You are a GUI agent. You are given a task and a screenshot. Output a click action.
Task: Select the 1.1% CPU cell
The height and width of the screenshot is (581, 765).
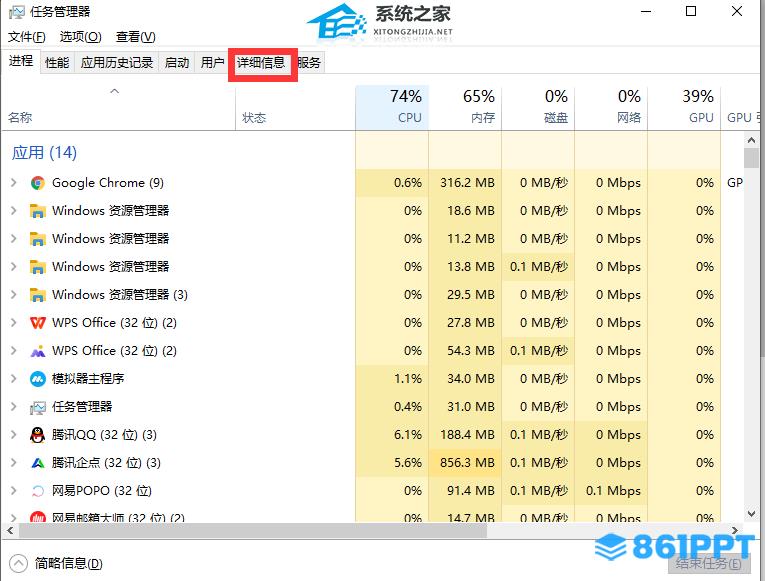(x=392, y=379)
